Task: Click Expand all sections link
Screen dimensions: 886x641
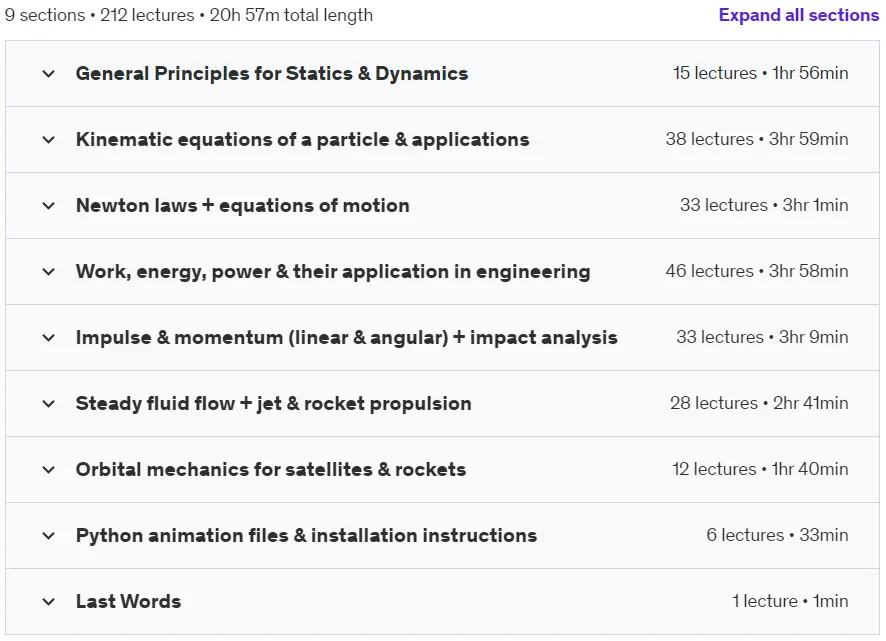Action: 798,15
